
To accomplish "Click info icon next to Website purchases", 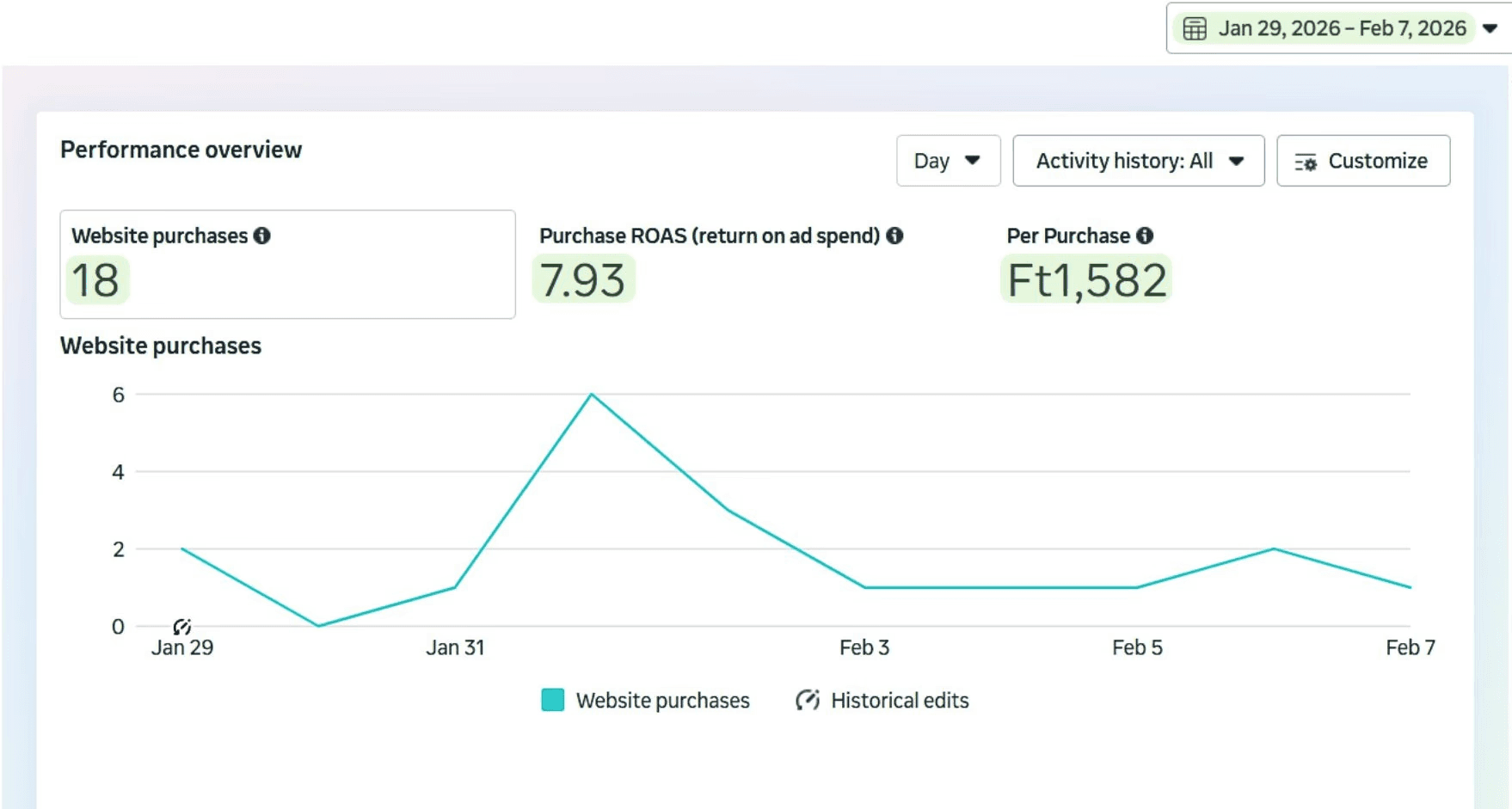I will 262,236.
